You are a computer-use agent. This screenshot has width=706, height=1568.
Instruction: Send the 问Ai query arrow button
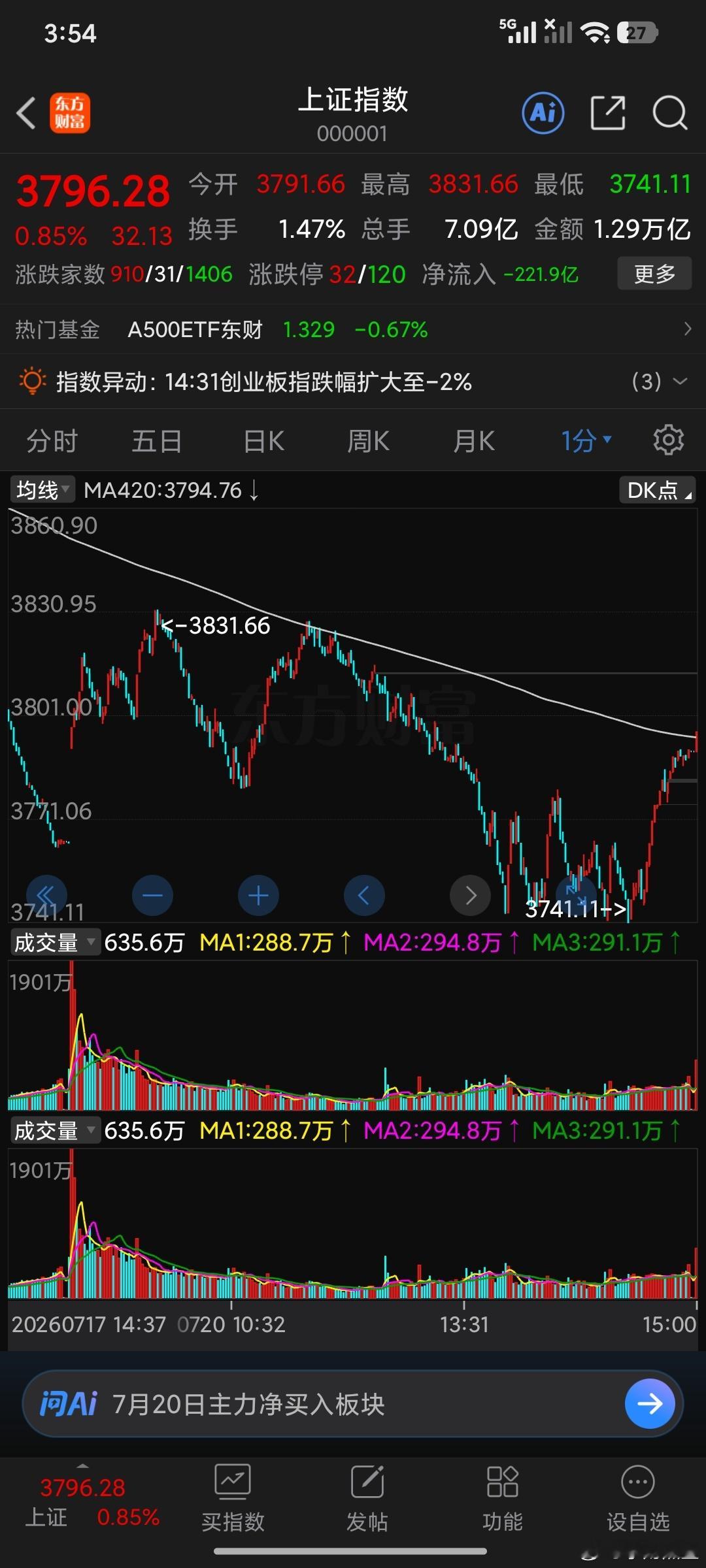coord(650,1403)
